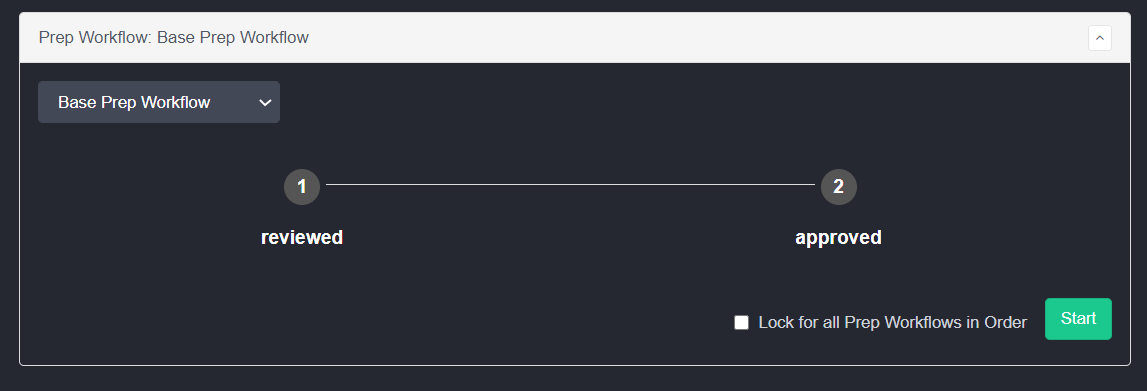Click the dropdown arrow beside Base Prep Workflow
The width and height of the screenshot is (1147, 391).
265,102
